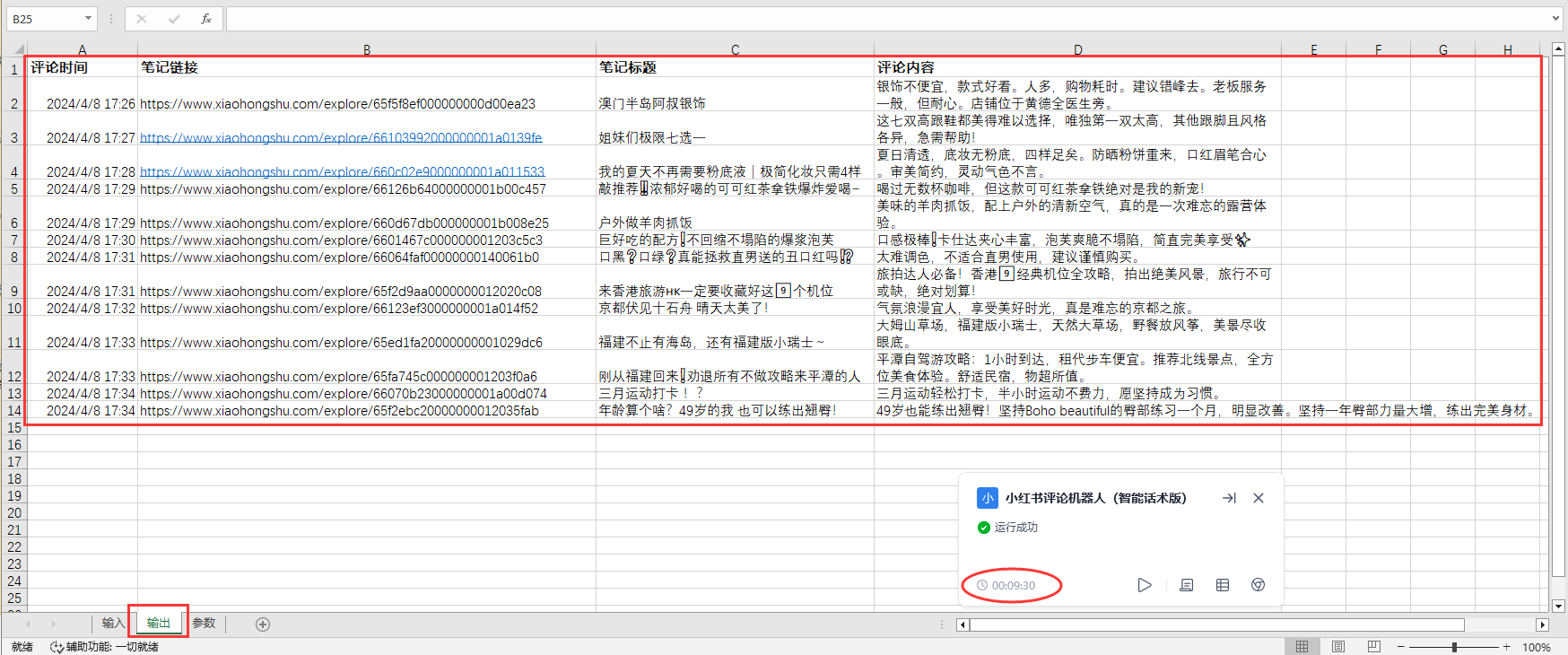Open the Name Box dropdown arrow
The height and width of the screenshot is (655, 1568).
(x=88, y=19)
